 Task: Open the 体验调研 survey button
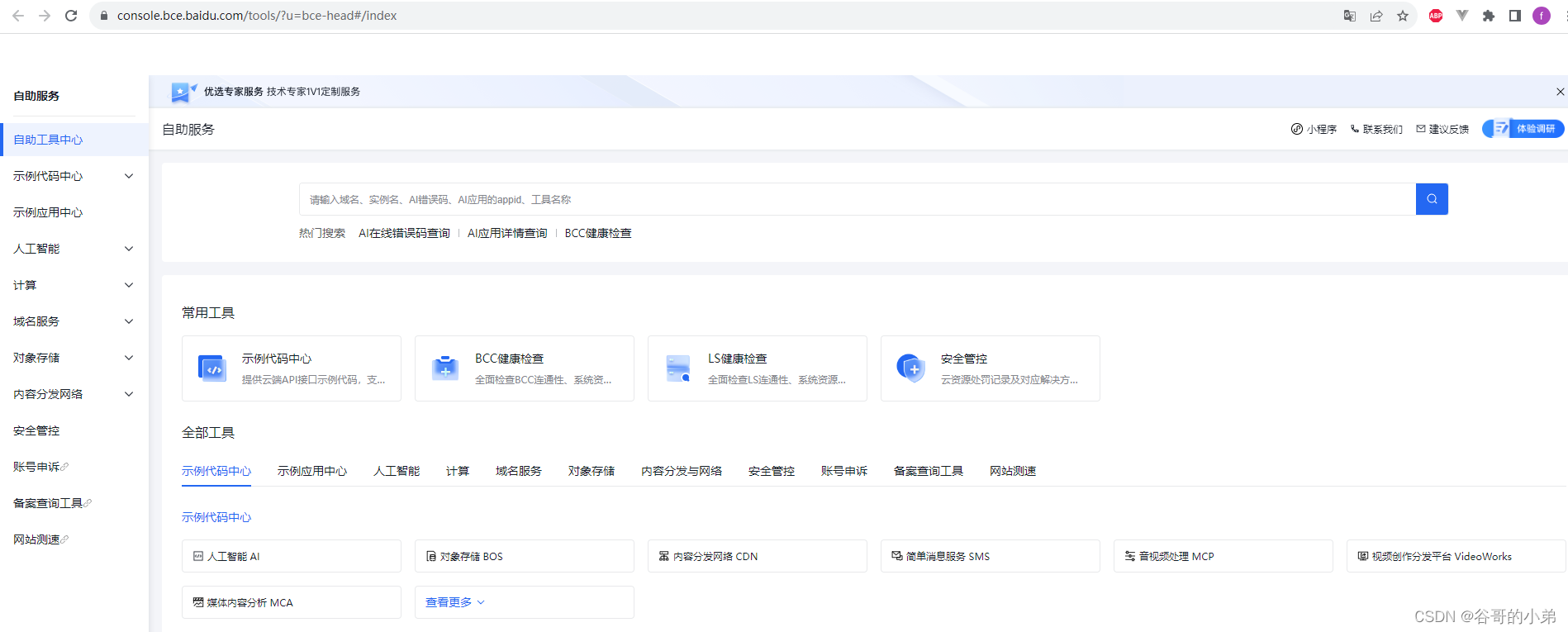(x=1523, y=129)
